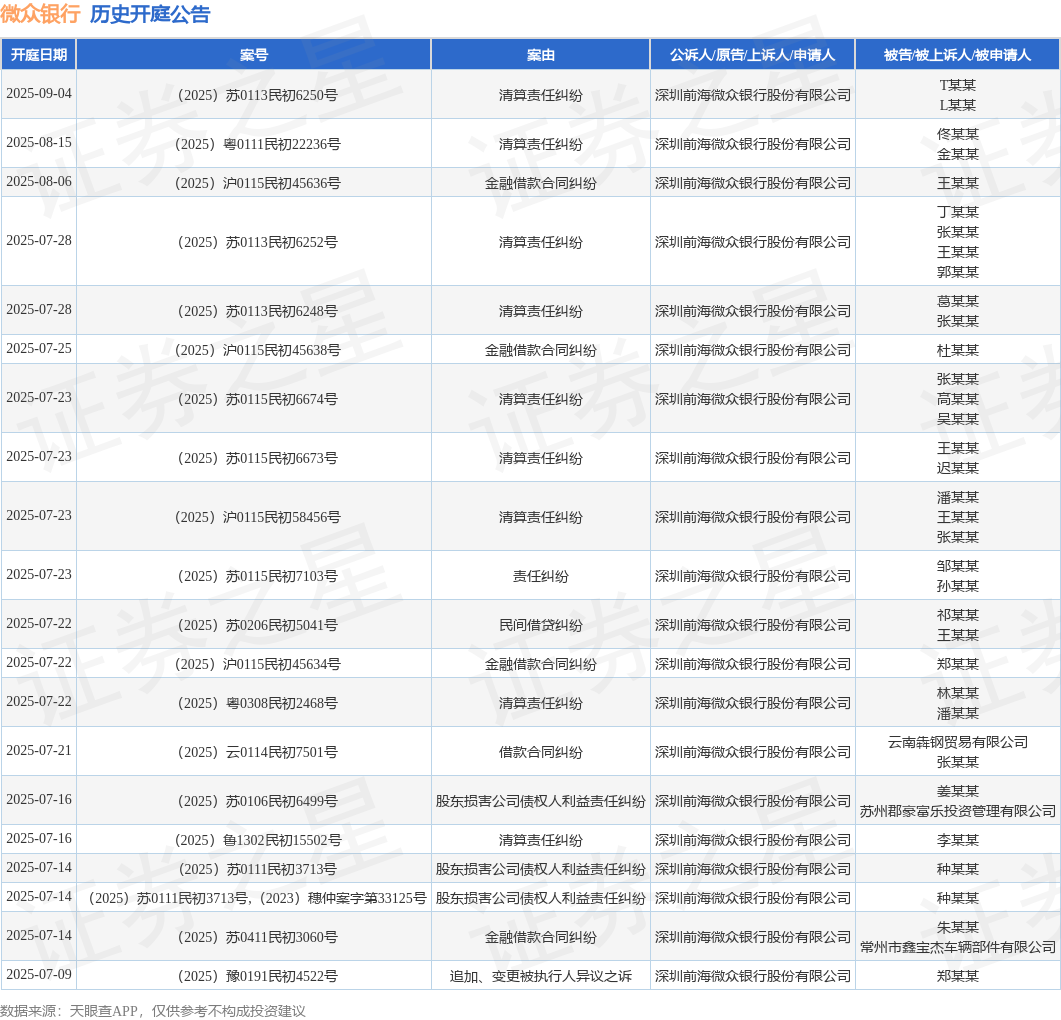The image size is (1061, 1020).
Task: Click defendant 祁某某
Action: tap(957, 615)
